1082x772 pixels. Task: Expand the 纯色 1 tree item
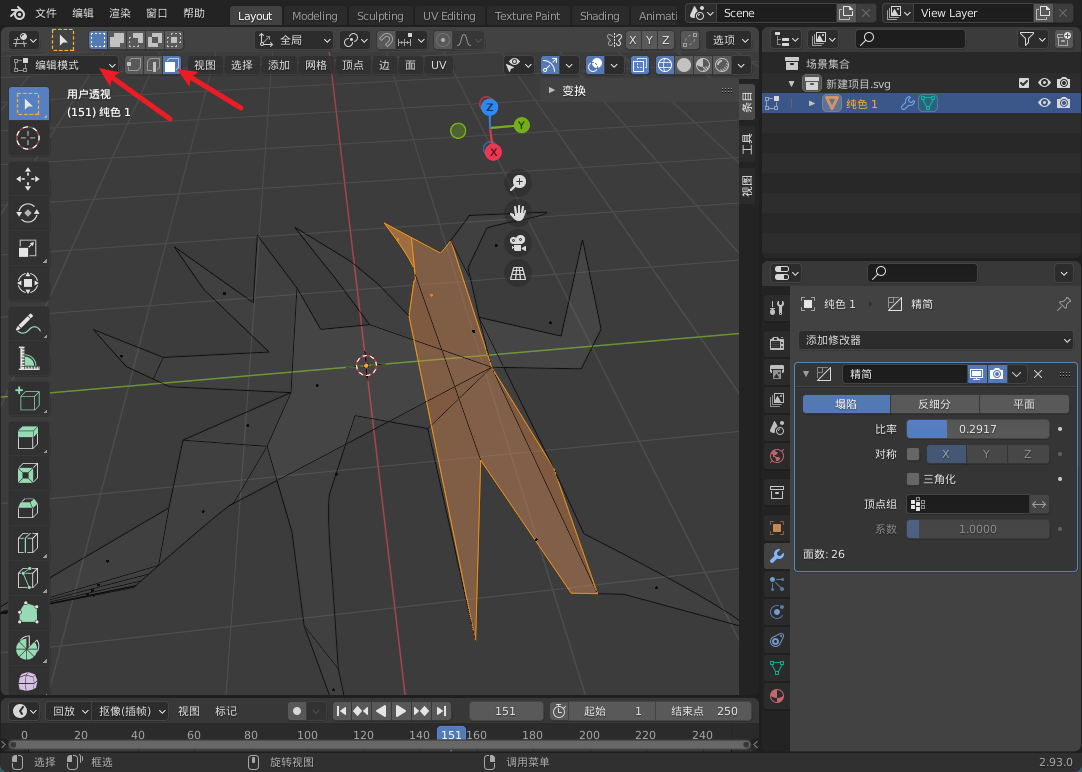812,103
